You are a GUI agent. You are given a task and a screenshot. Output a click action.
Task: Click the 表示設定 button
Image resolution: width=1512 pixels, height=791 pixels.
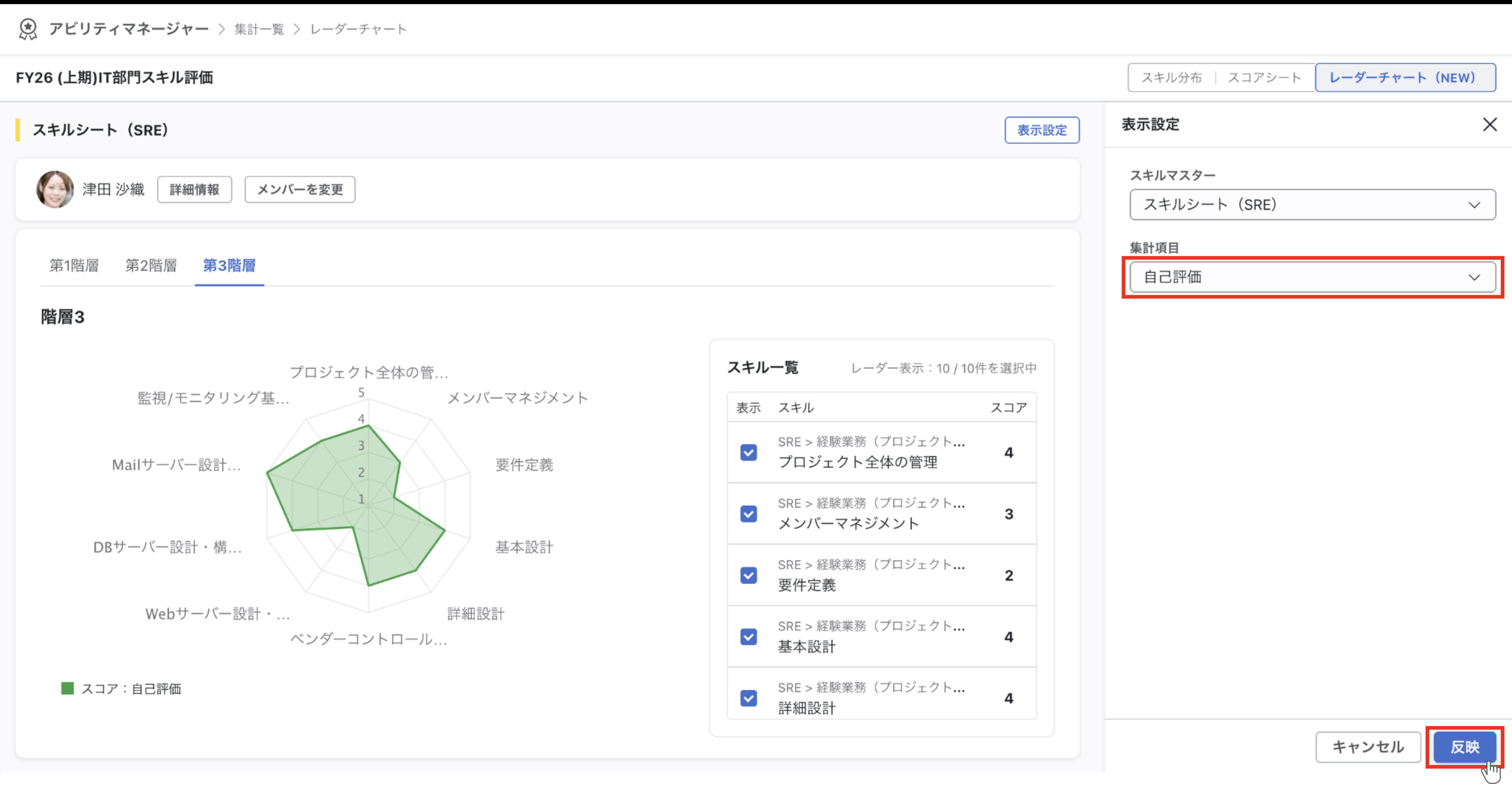coord(1042,130)
